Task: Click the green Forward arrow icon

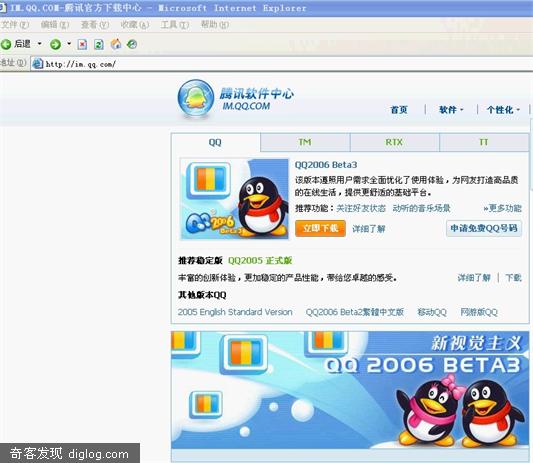Action: [x=55, y=44]
